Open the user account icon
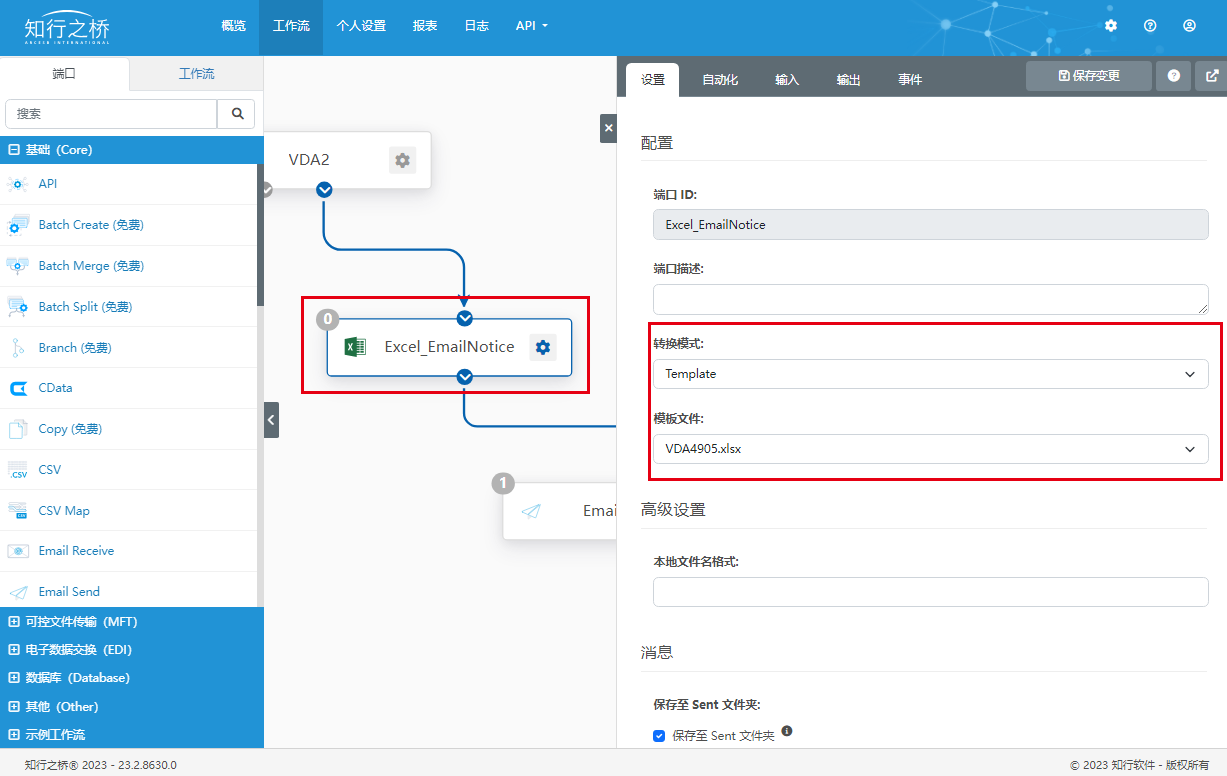Screen dimensions: 1227x776 (x=1189, y=26)
